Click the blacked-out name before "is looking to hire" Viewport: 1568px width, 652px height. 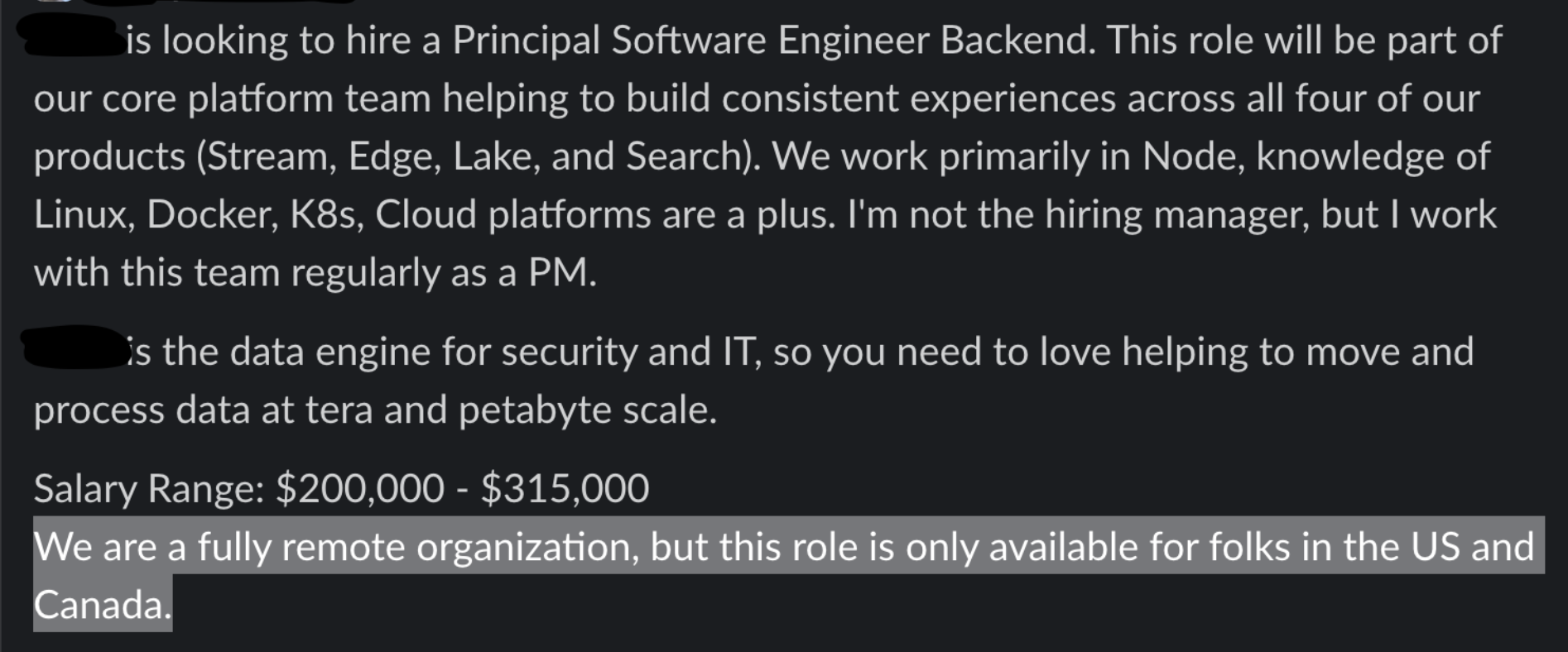pyautogui.click(x=73, y=37)
